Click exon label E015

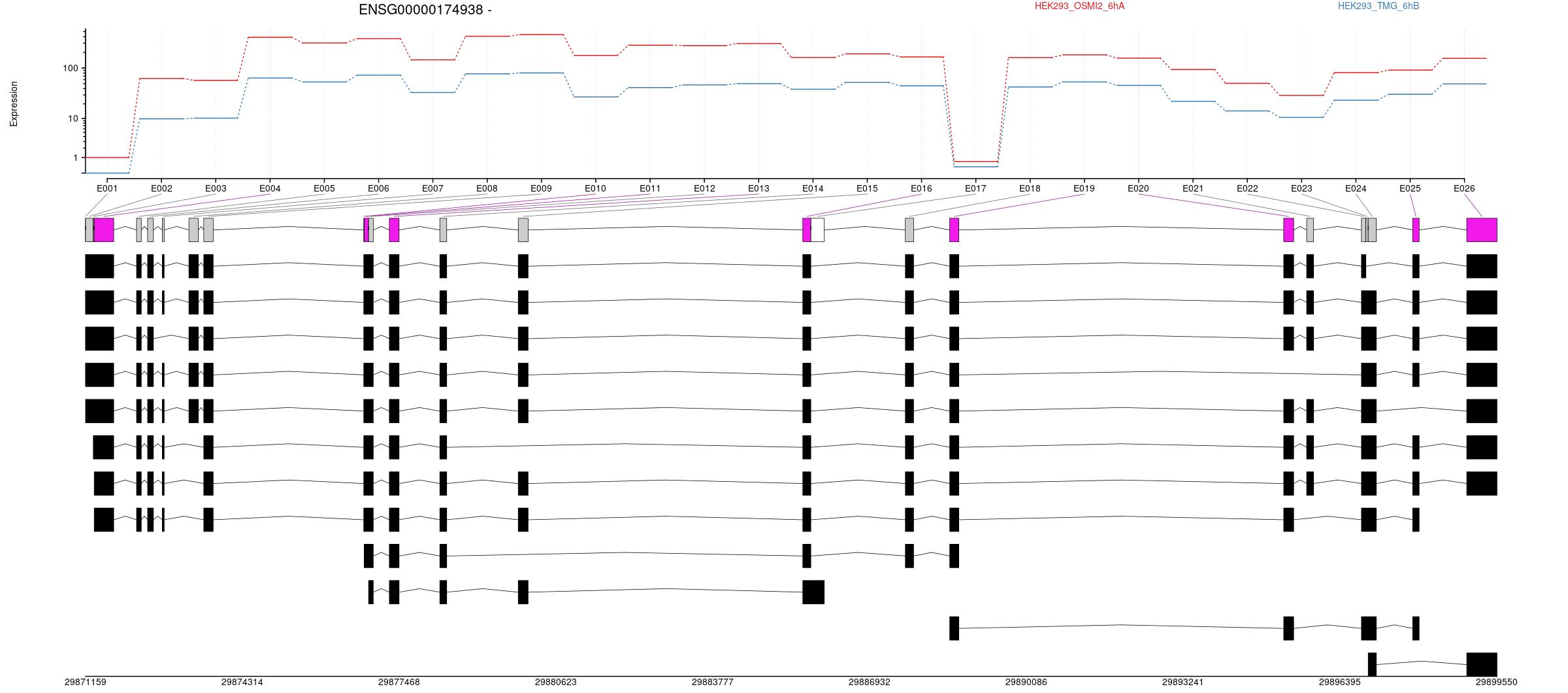tap(867, 188)
